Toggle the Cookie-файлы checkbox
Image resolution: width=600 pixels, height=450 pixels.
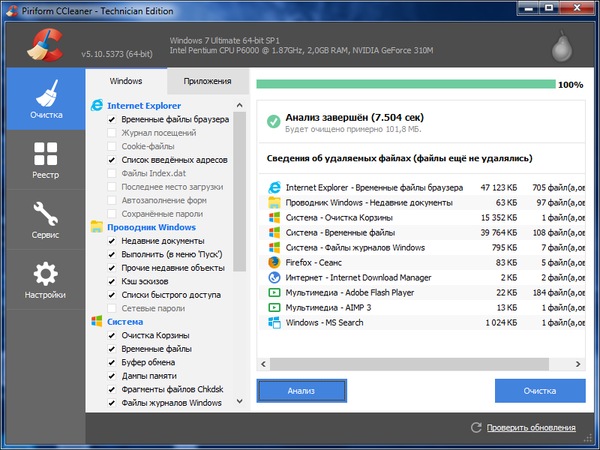coord(112,146)
